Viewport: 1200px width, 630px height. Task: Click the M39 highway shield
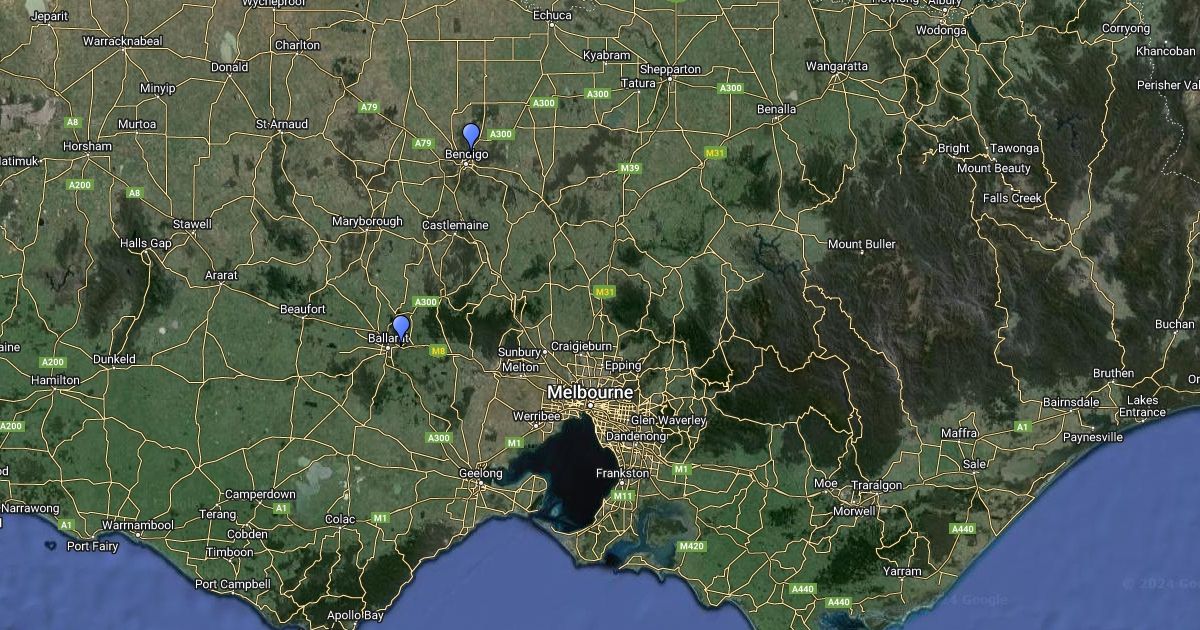point(629,168)
